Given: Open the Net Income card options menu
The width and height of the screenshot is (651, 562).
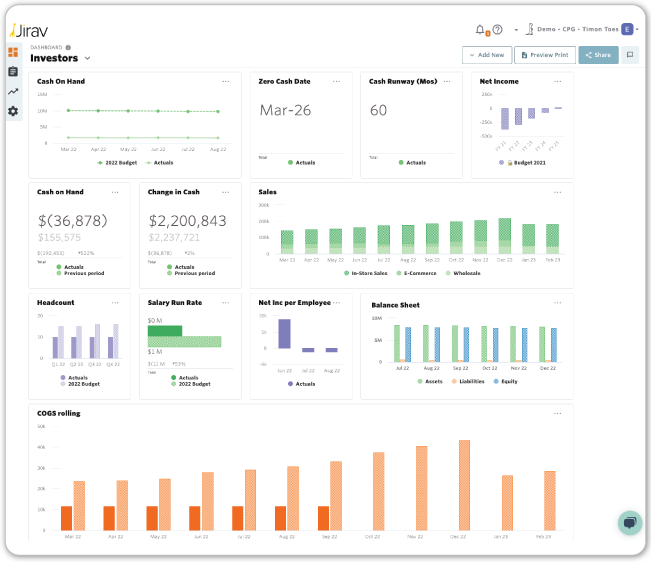Looking at the screenshot, I should tap(557, 81).
